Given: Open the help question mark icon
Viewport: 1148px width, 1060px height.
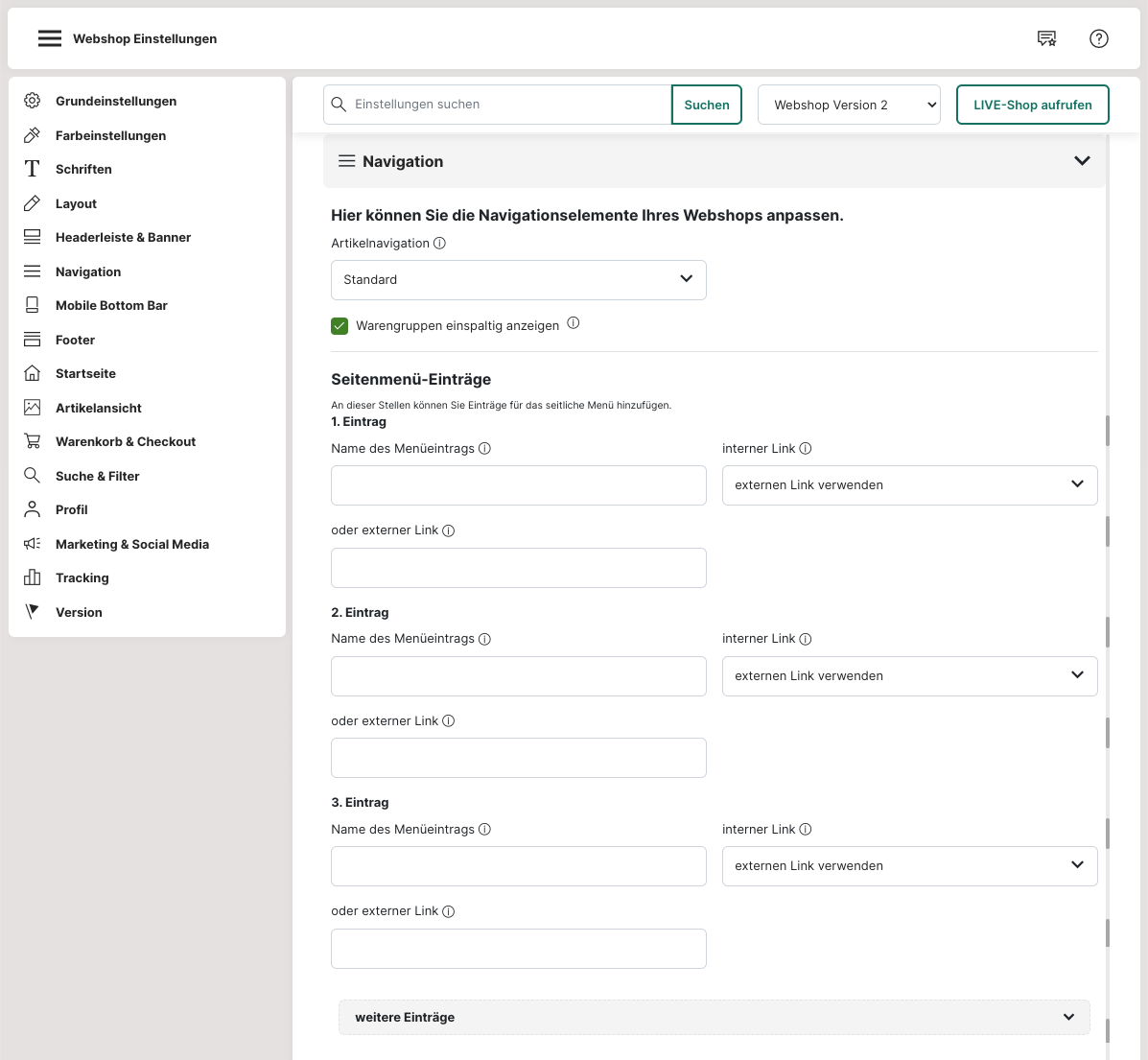Looking at the screenshot, I should pos(1099,38).
